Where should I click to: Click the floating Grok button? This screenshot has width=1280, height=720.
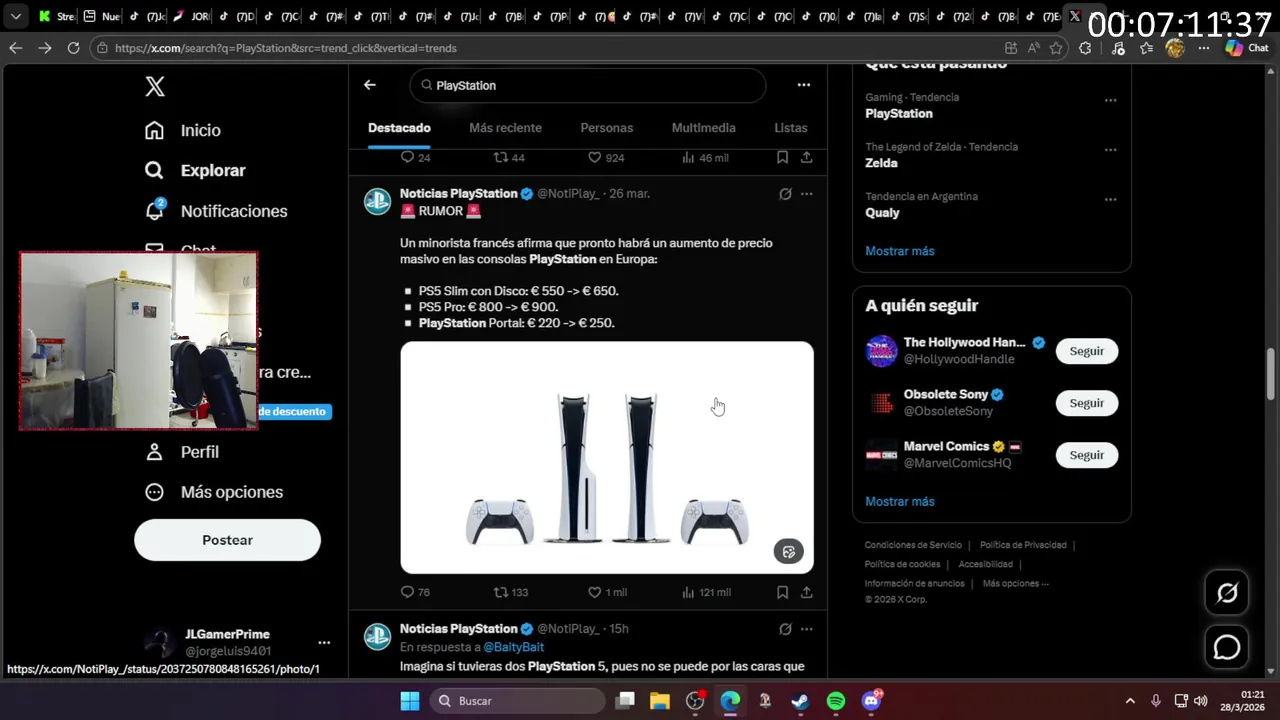1227,593
